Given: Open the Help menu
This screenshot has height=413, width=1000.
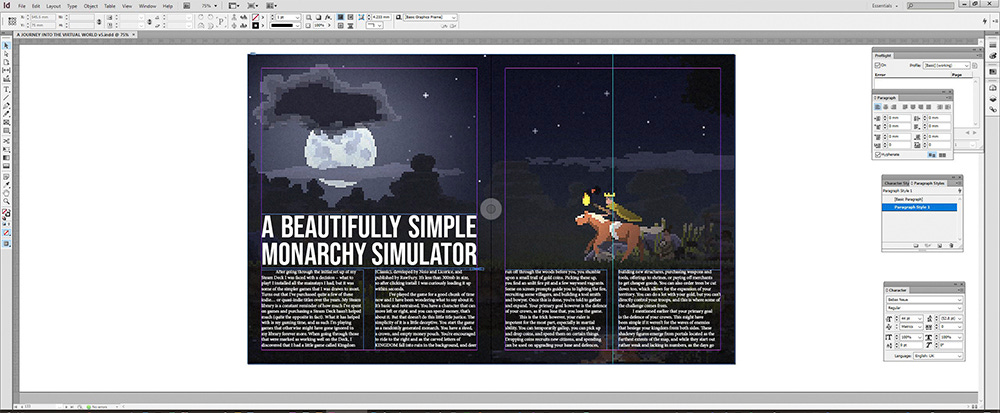Looking at the screenshot, I should pos(168,6).
